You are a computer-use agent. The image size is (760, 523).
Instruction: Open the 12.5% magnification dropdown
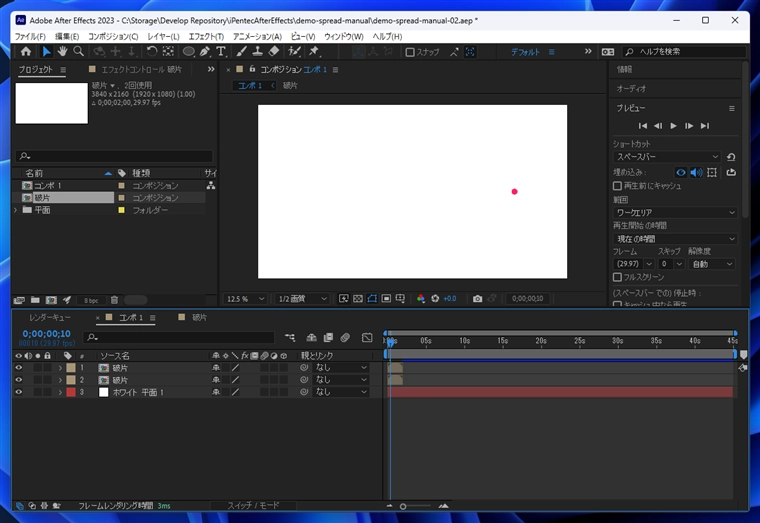click(245, 299)
